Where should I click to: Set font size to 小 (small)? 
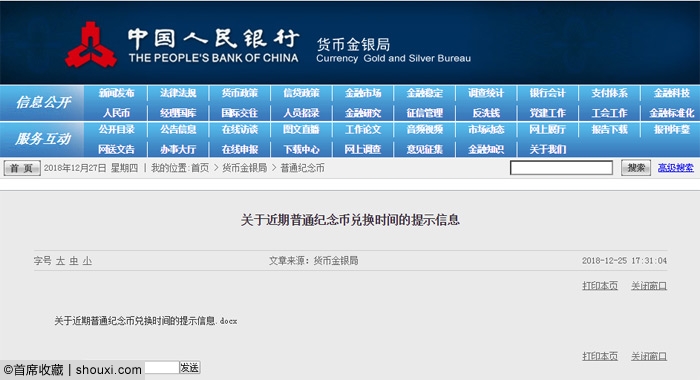(87, 261)
